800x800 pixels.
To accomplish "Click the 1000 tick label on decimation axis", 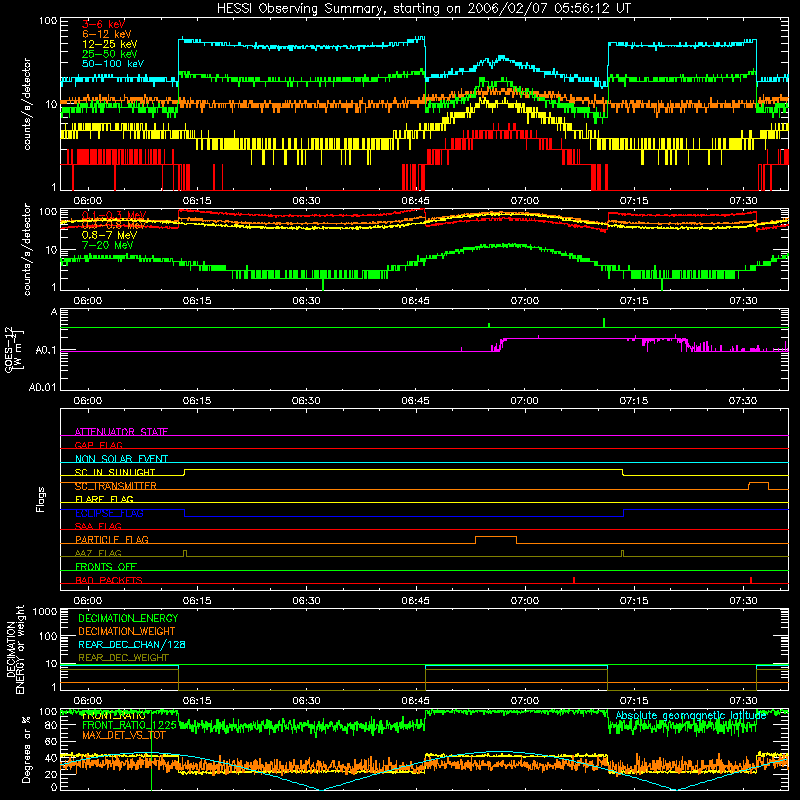I will pos(44,611).
